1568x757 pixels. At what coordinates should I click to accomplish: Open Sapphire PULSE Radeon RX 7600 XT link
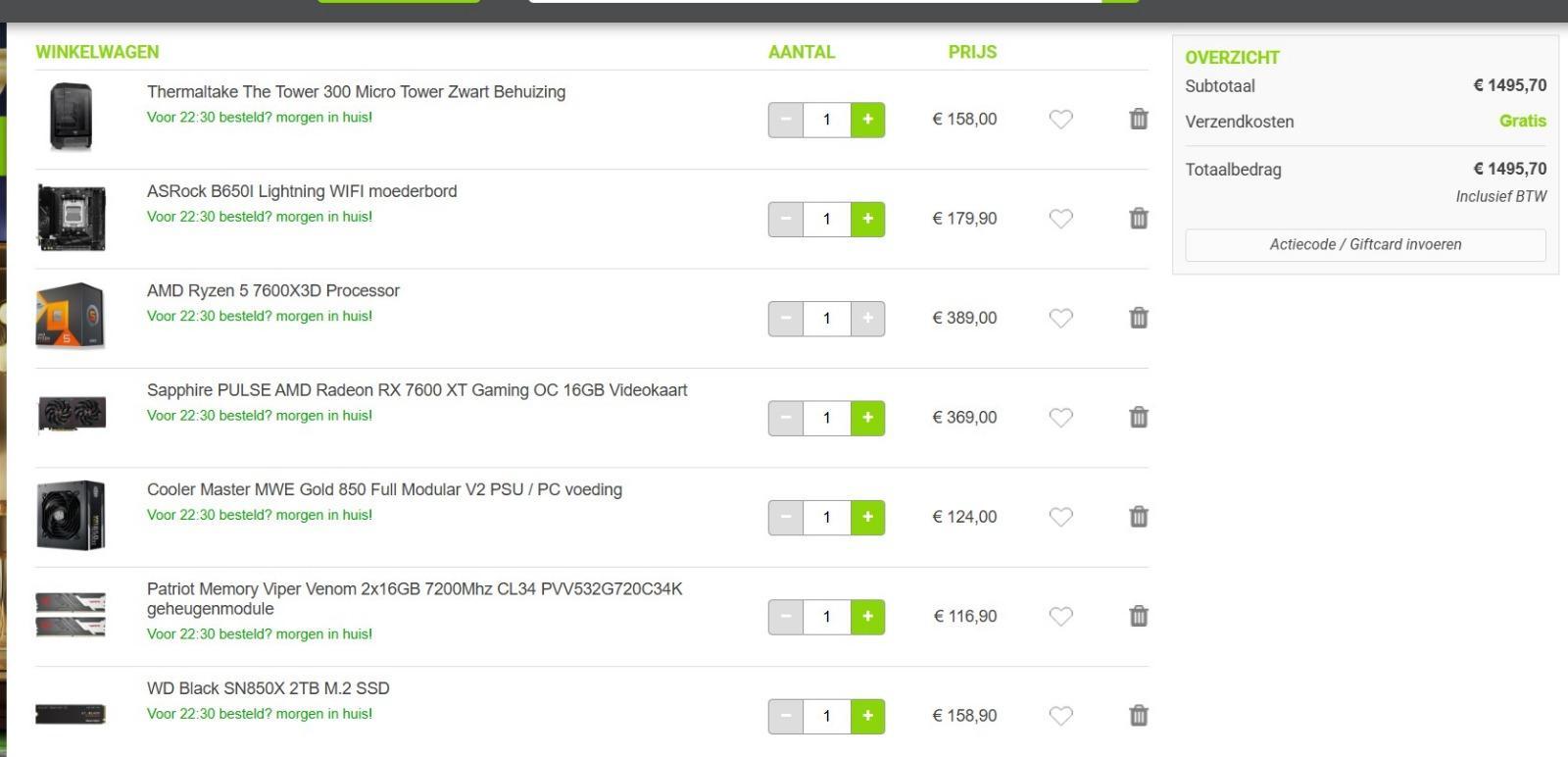pos(417,390)
